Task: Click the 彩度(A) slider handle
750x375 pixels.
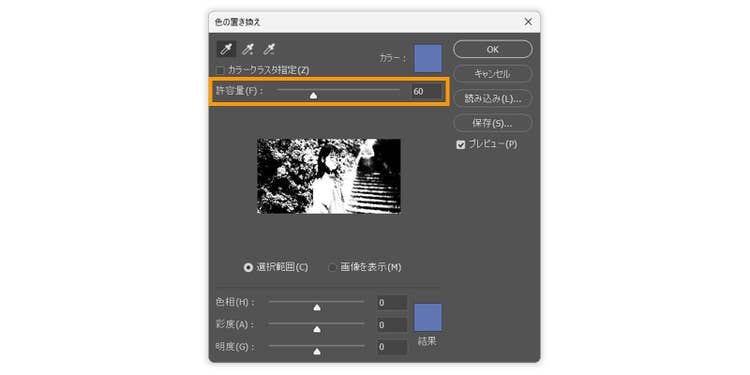Action: [x=317, y=330]
